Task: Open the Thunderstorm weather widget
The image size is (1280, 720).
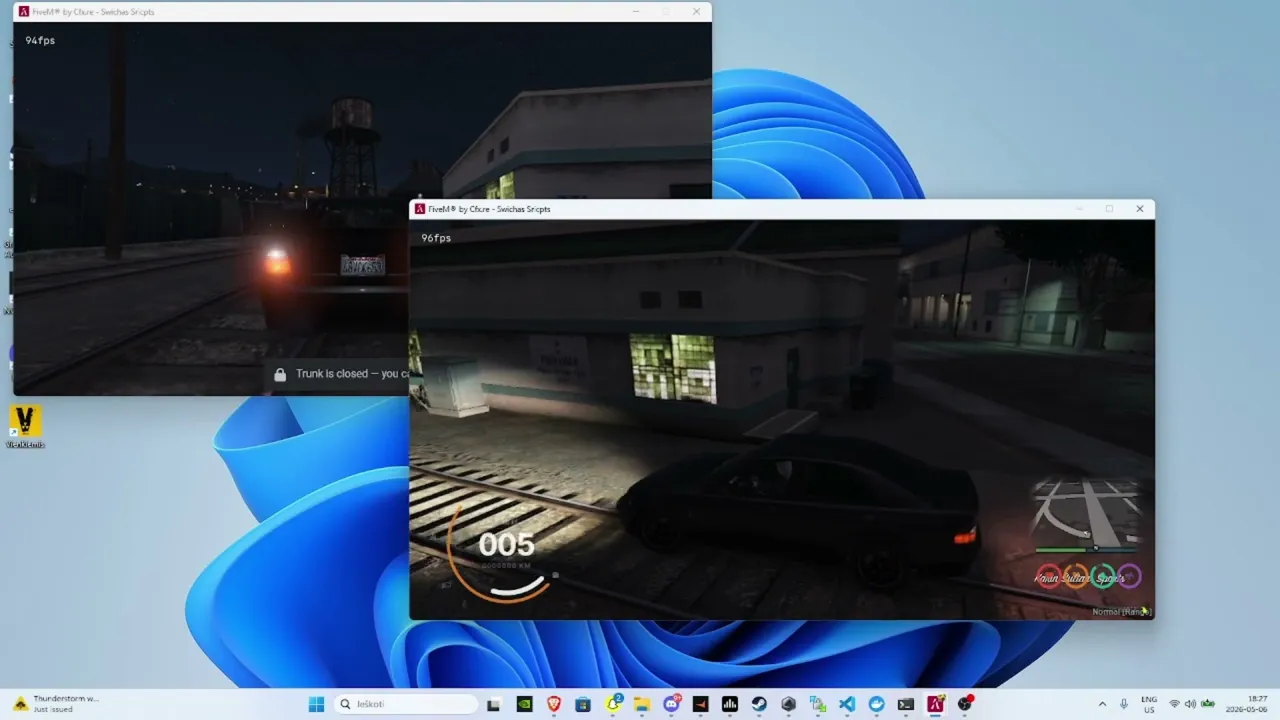Action: coord(56,704)
